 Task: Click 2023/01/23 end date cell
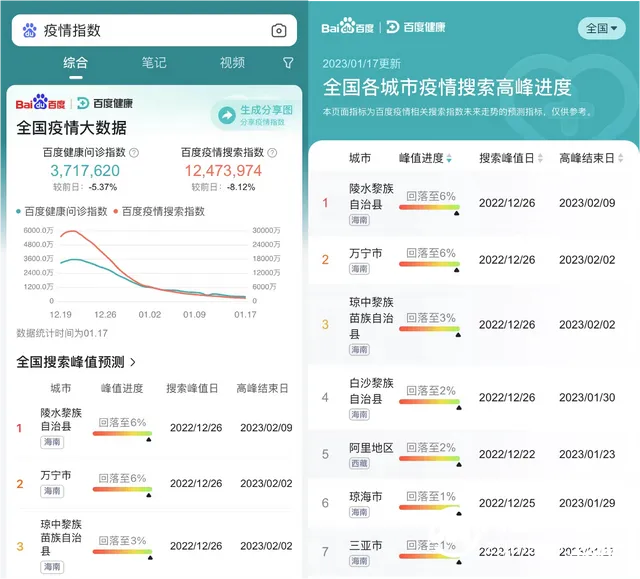pyautogui.click(x=587, y=454)
